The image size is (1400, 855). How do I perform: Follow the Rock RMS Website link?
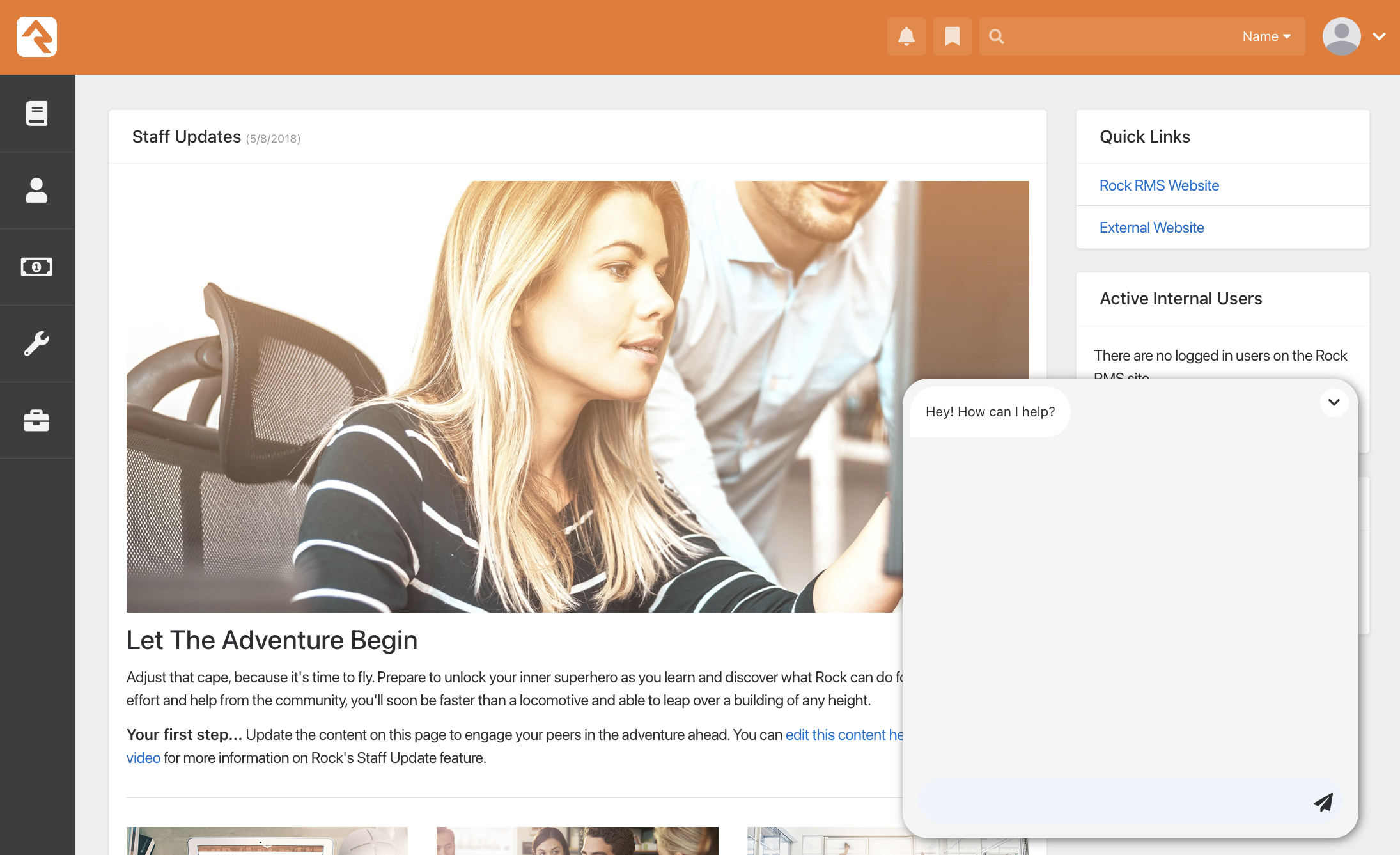click(1158, 185)
